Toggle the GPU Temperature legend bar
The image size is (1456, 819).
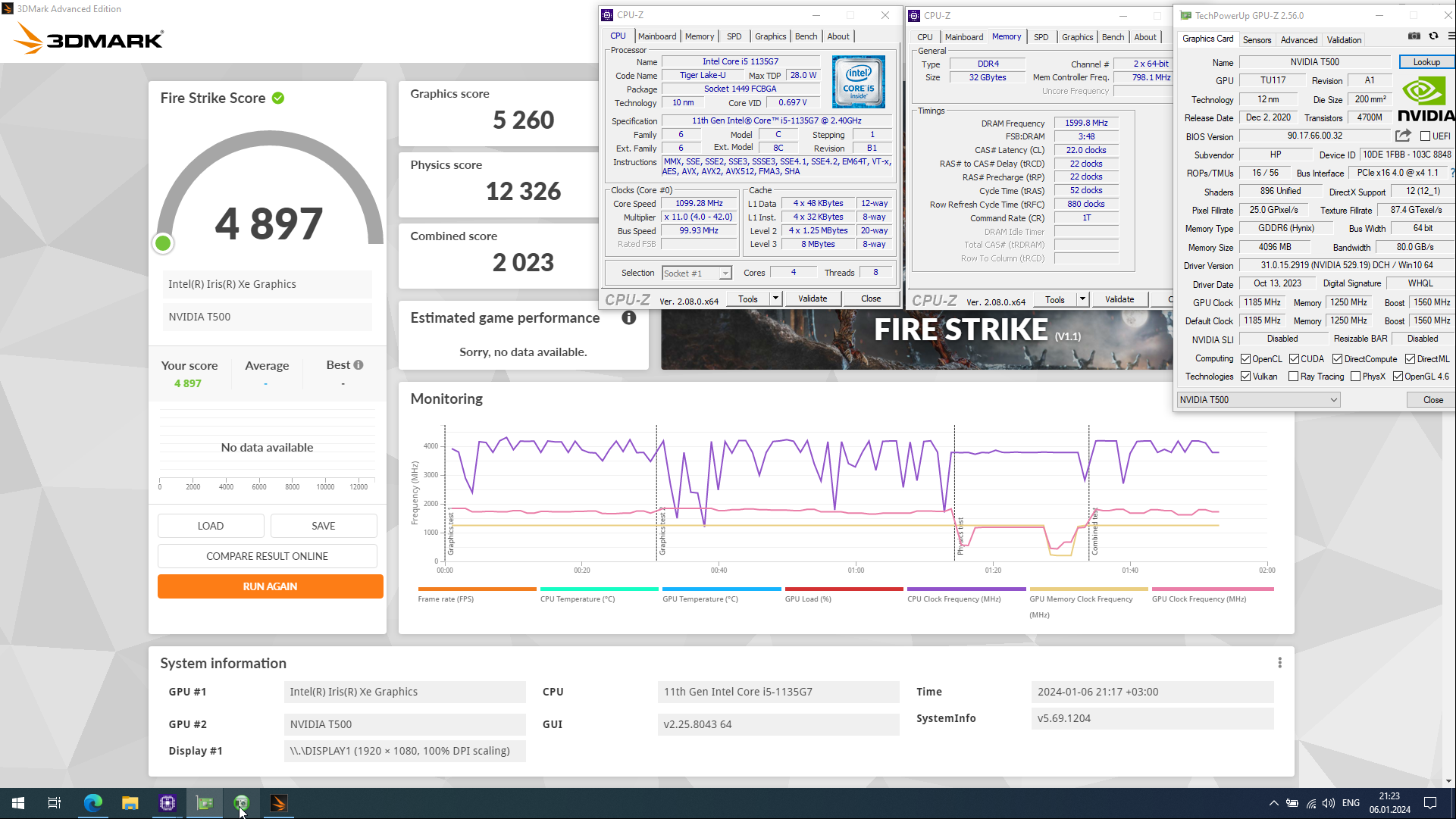click(722, 589)
